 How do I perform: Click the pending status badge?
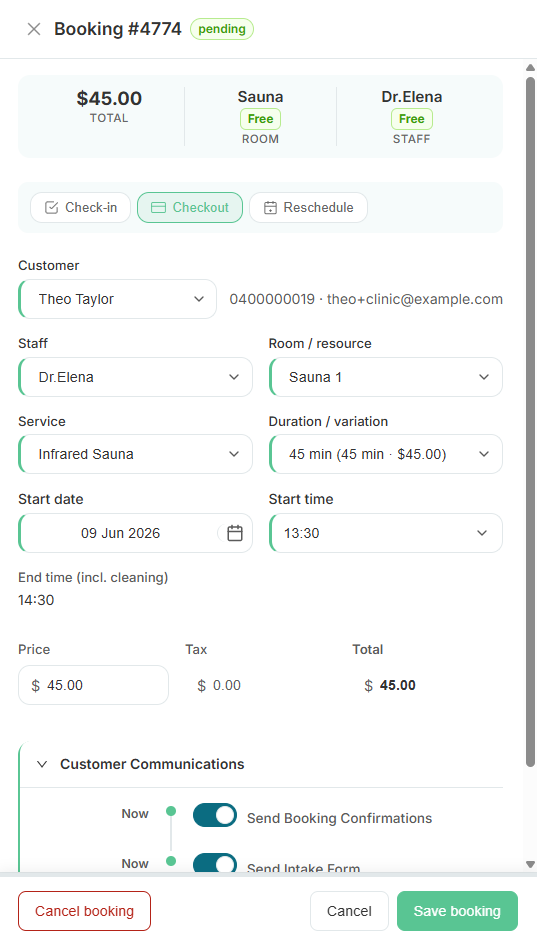222,29
